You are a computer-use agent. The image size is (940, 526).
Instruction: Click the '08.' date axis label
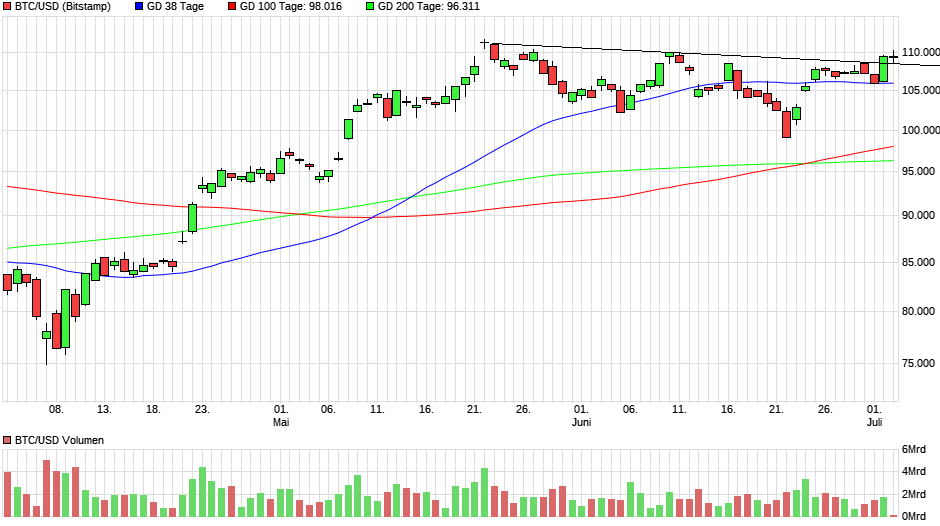(x=56, y=409)
